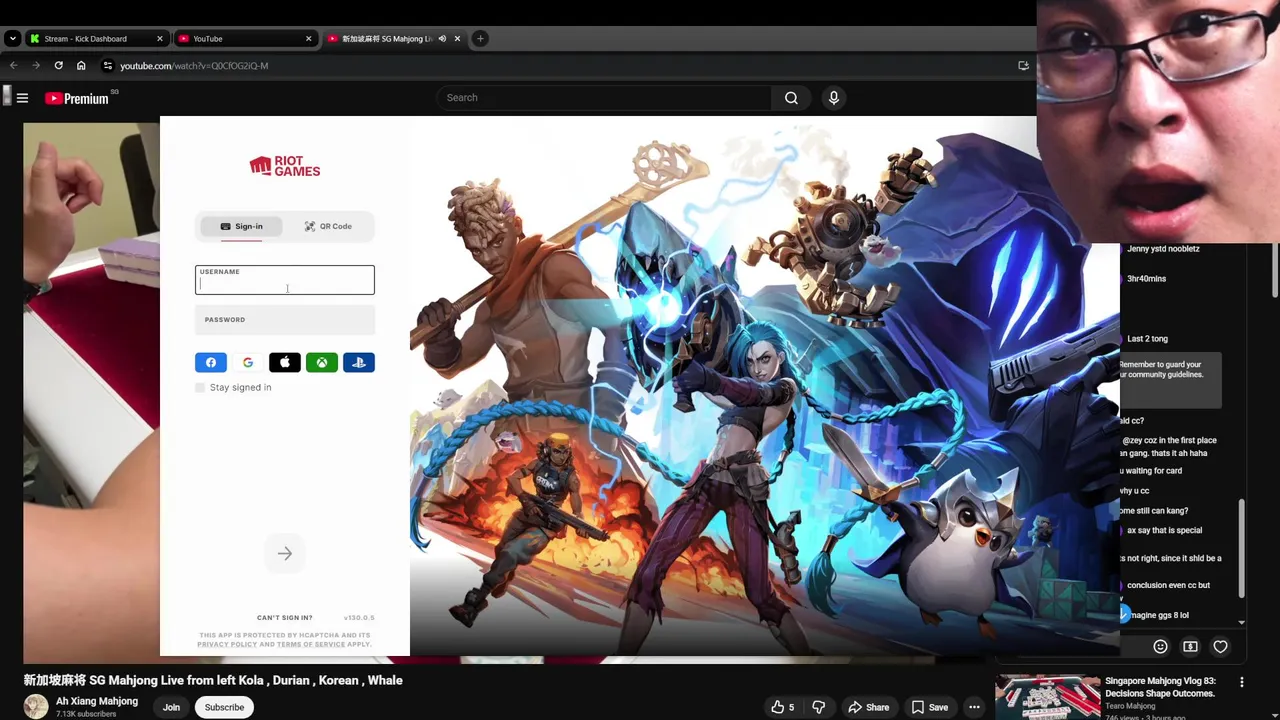Click the magnifier search button
Viewport: 1280px width, 720px height.
(x=791, y=98)
